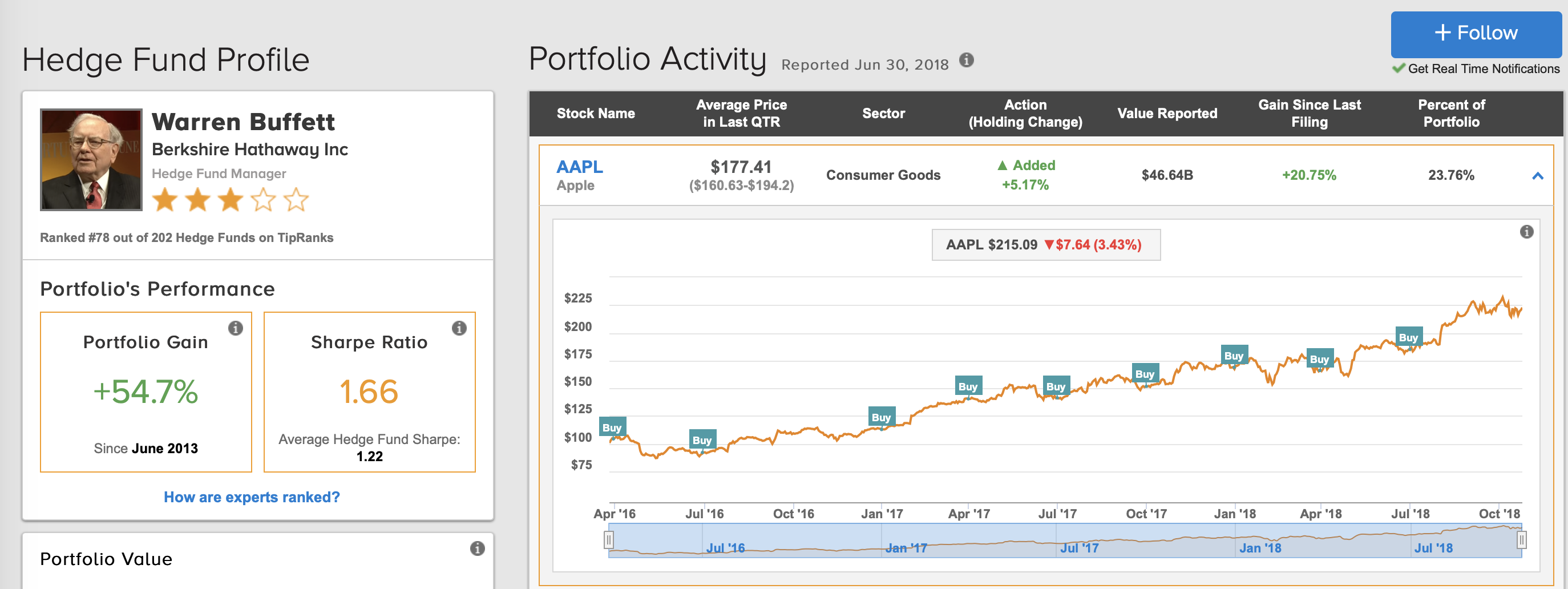Click left handle of chart range navigator
Viewport: 1568px width, 589px height.
pos(608,540)
